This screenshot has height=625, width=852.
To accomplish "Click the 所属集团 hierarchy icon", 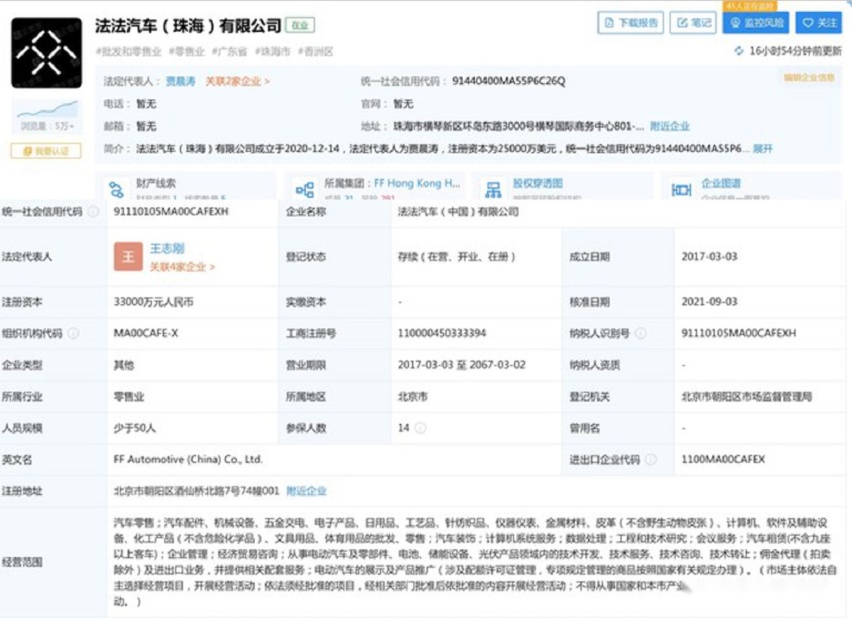I will [304, 190].
